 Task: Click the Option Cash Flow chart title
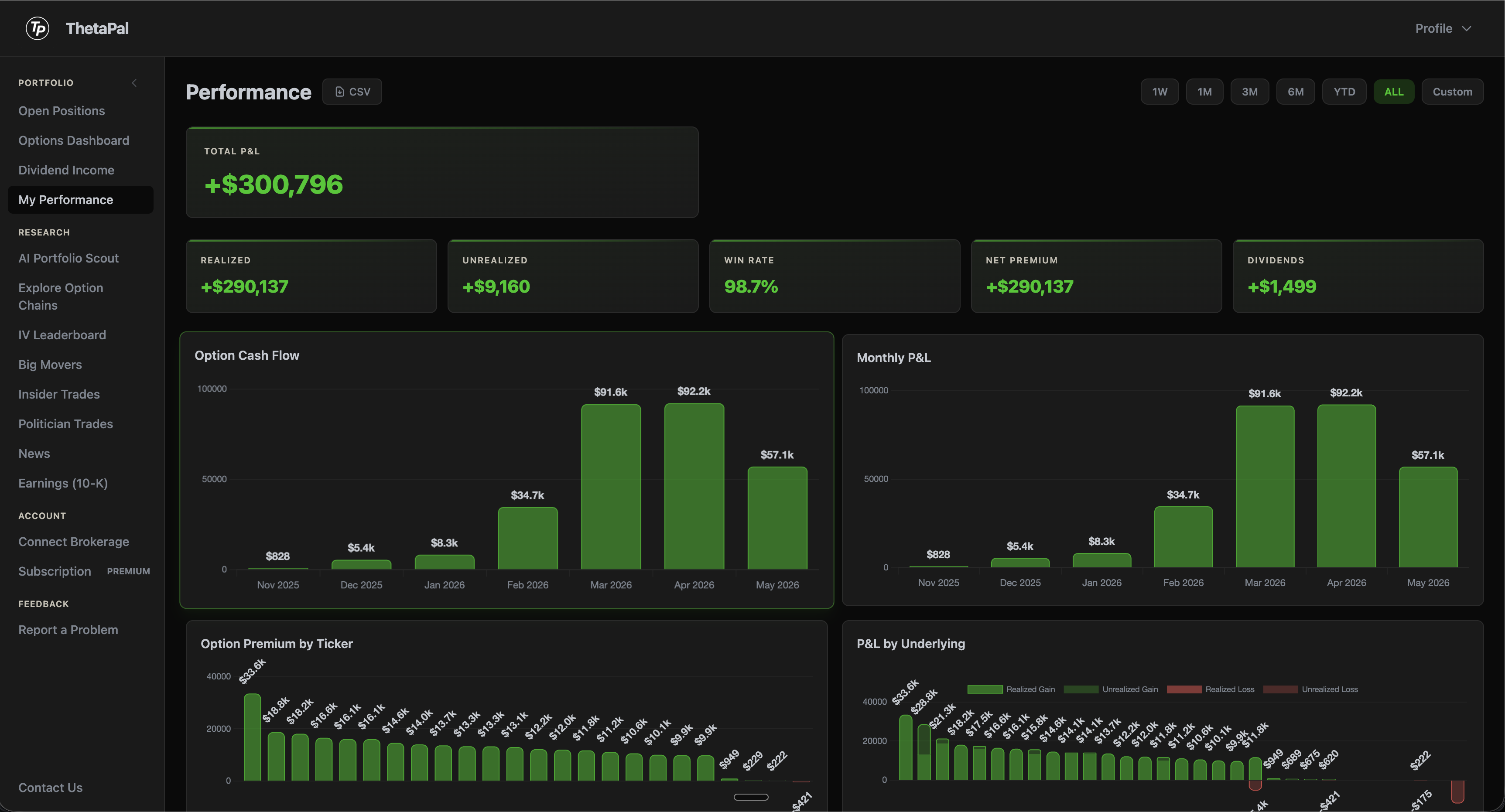click(x=246, y=355)
